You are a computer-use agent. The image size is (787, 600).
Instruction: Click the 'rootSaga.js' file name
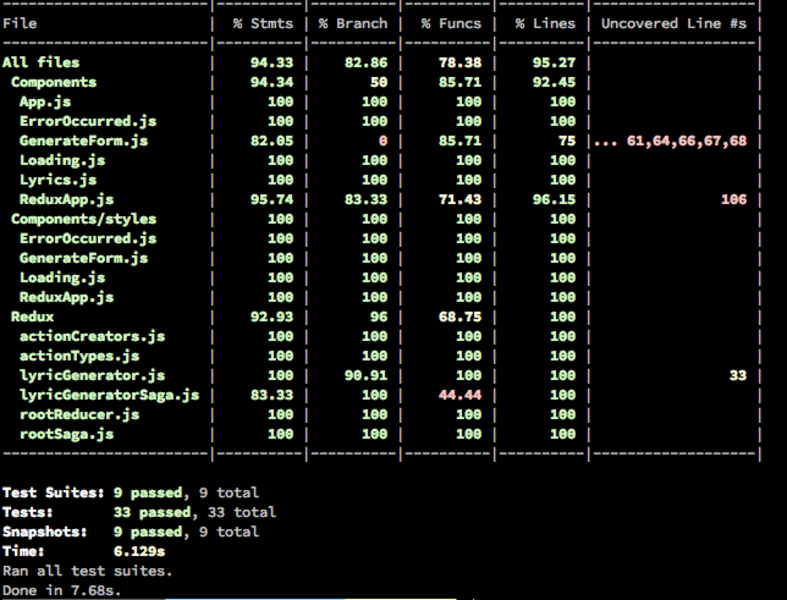[x=67, y=434]
